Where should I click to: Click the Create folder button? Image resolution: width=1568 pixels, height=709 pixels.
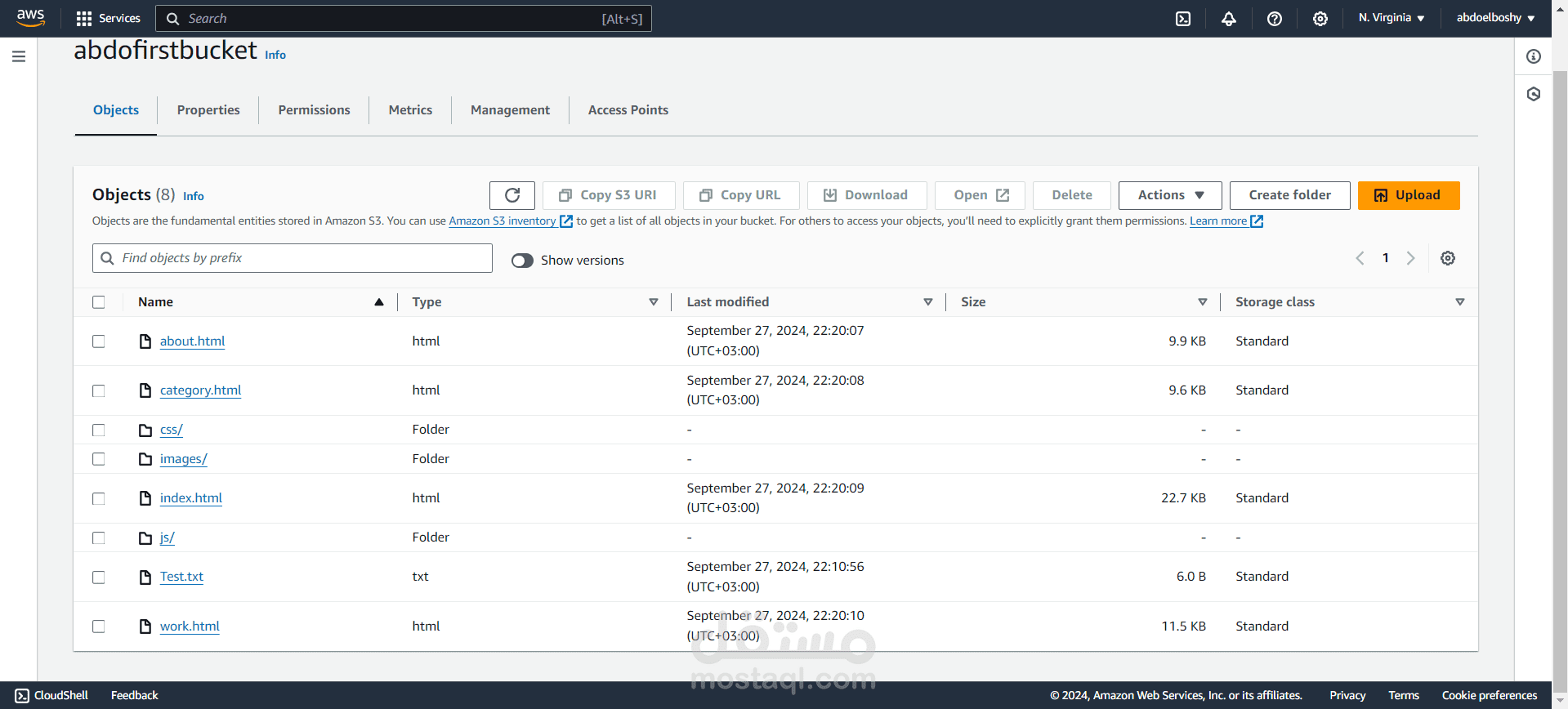coord(1289,195)
